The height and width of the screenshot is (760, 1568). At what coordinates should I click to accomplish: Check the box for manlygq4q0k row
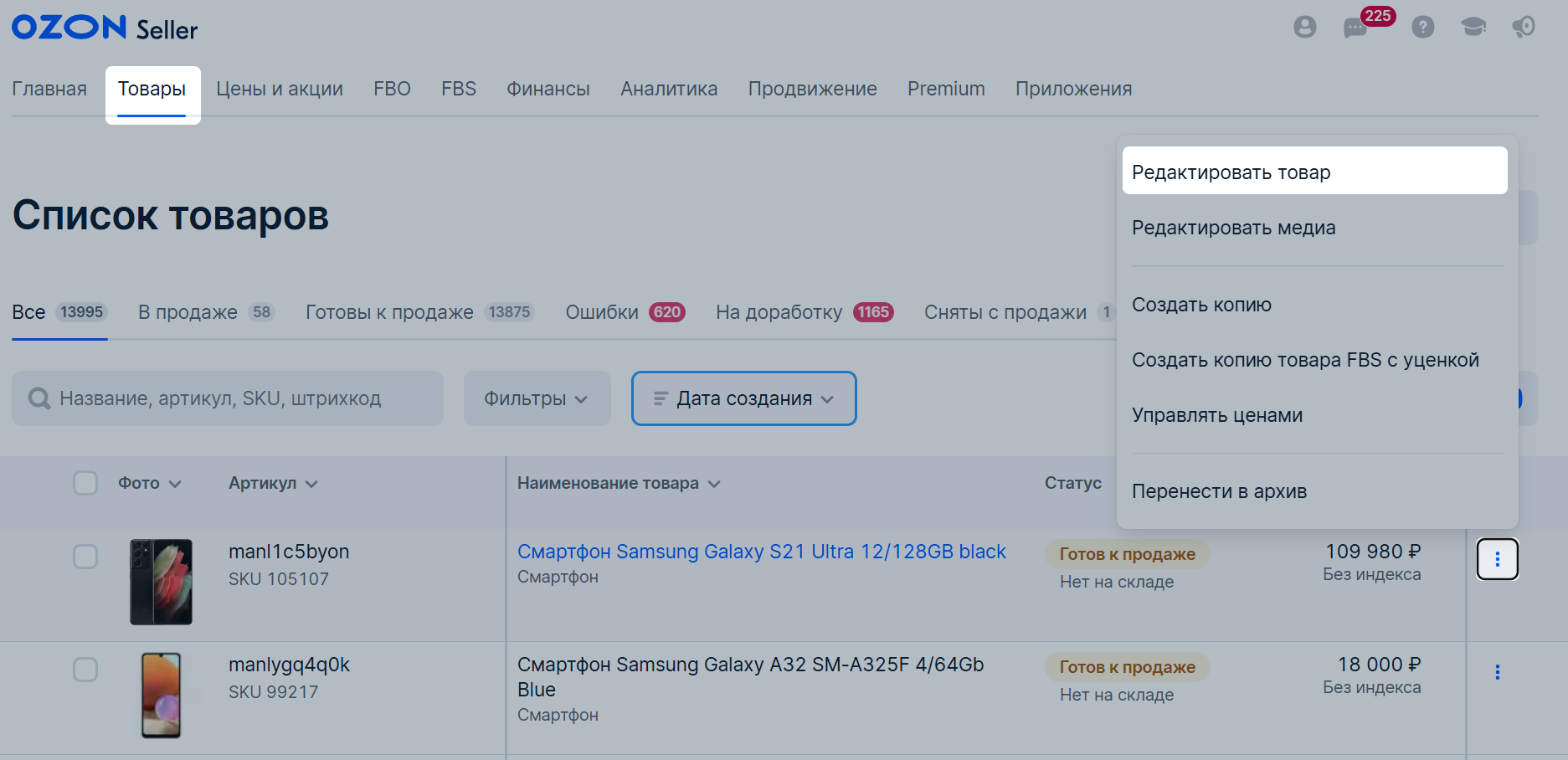pos(85,670)
